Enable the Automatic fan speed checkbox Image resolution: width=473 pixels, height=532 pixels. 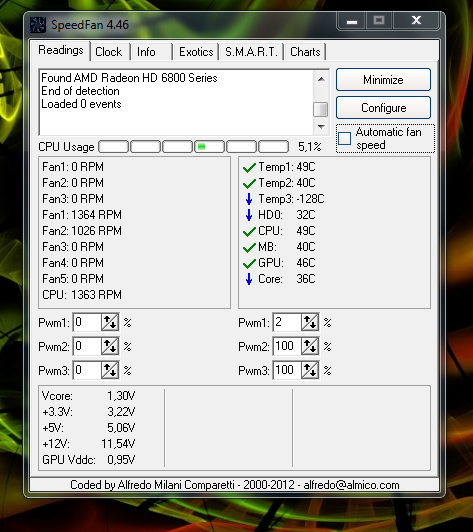coord(344,138)
